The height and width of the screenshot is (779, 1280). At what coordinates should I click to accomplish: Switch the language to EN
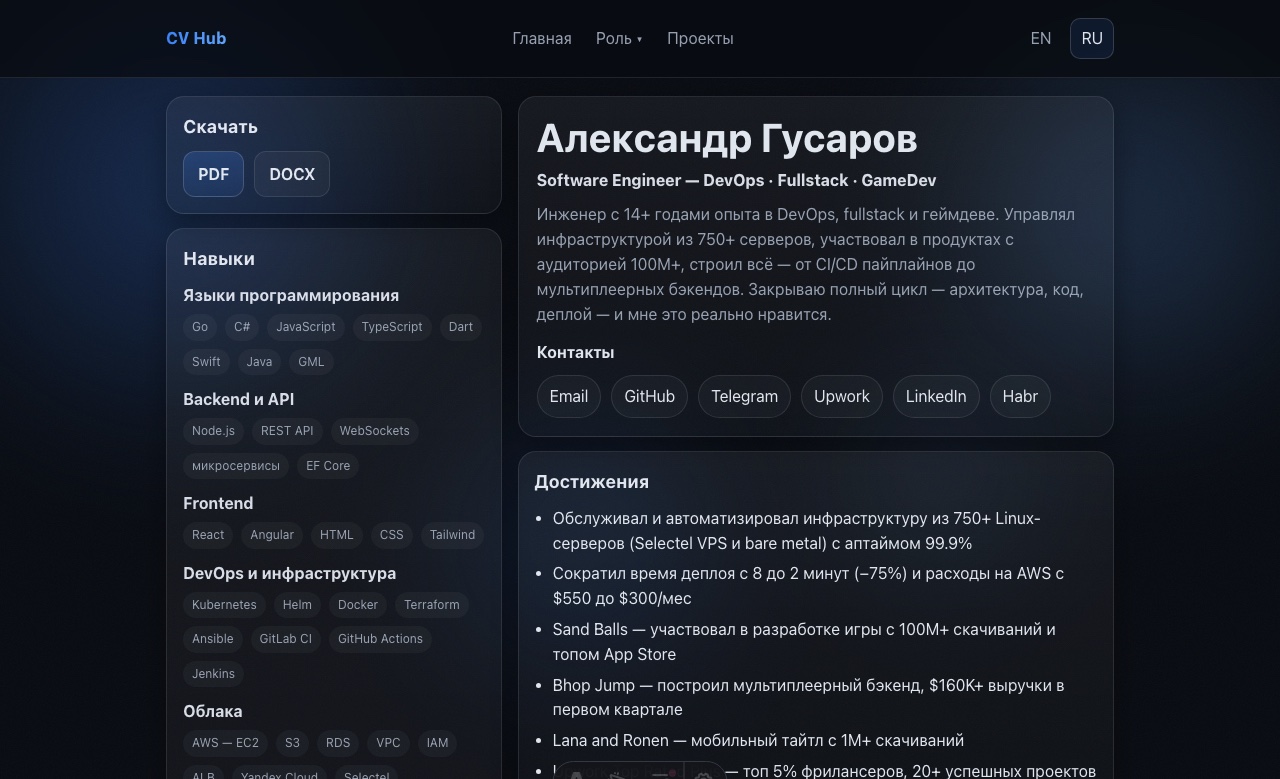tap(1041, 38)
